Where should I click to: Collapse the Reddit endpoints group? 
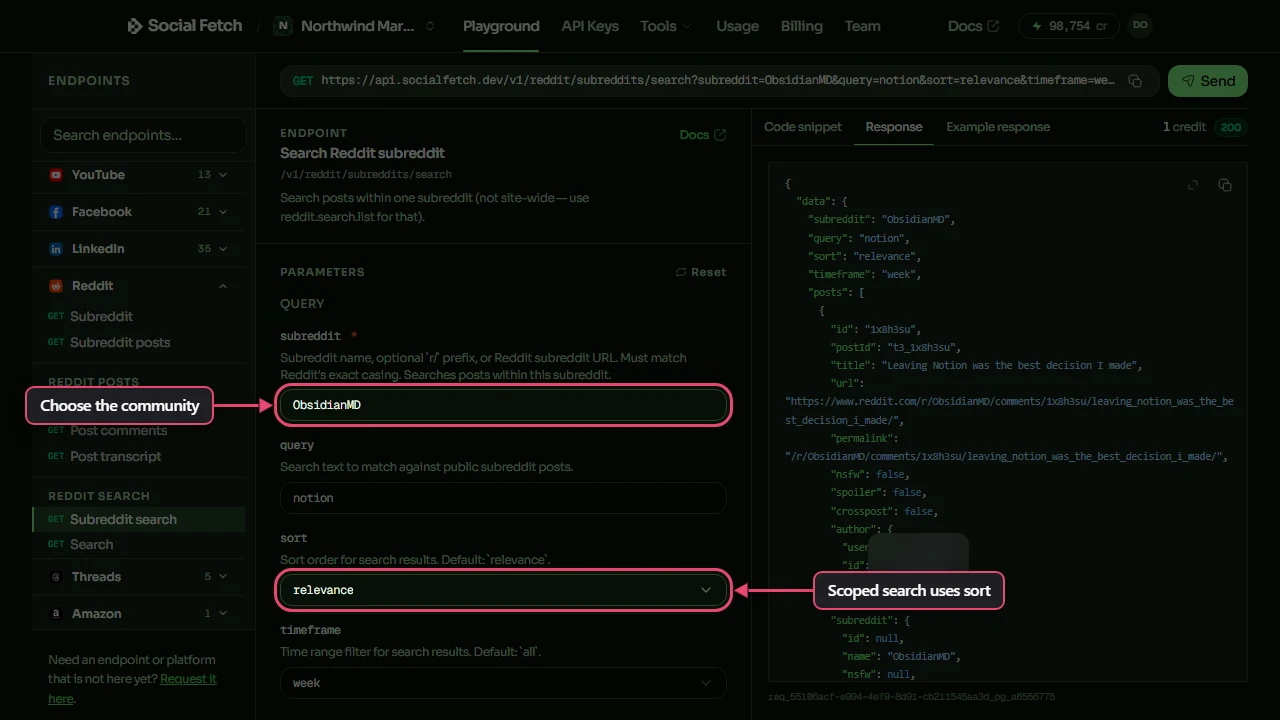[223, 286]
